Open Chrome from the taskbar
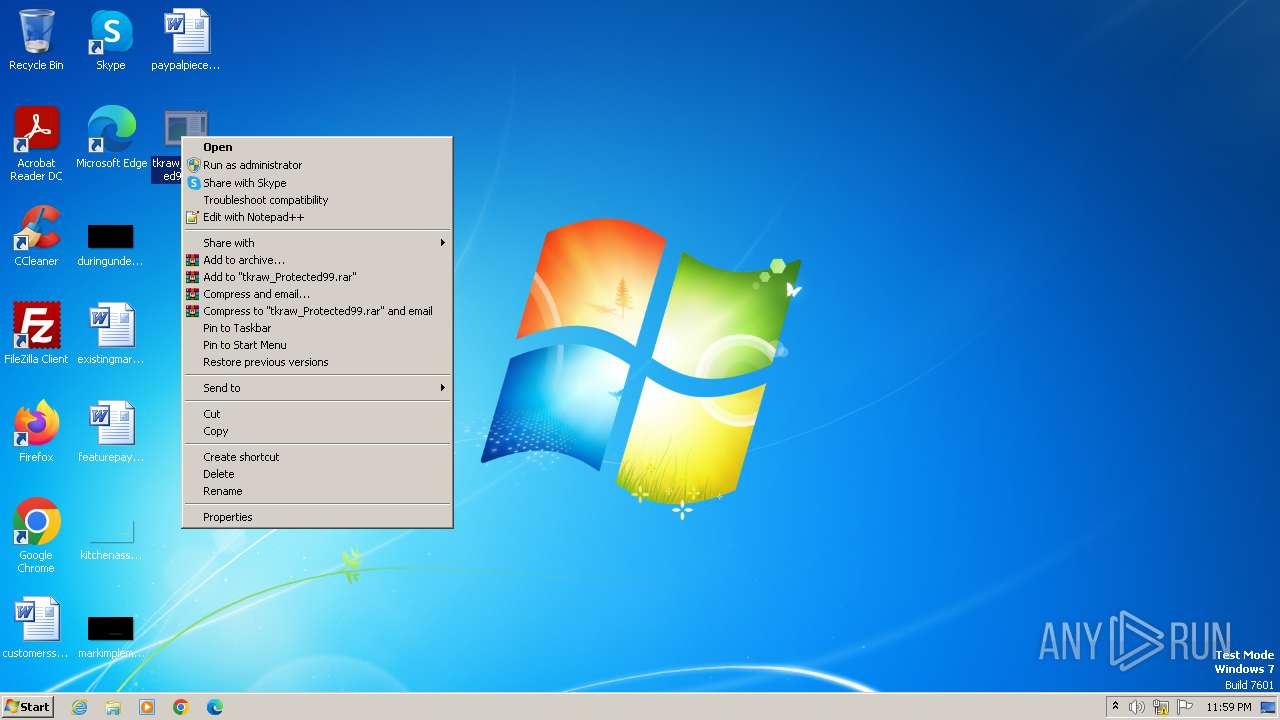Screen dimensions: 1280x720 coord(181,707)
